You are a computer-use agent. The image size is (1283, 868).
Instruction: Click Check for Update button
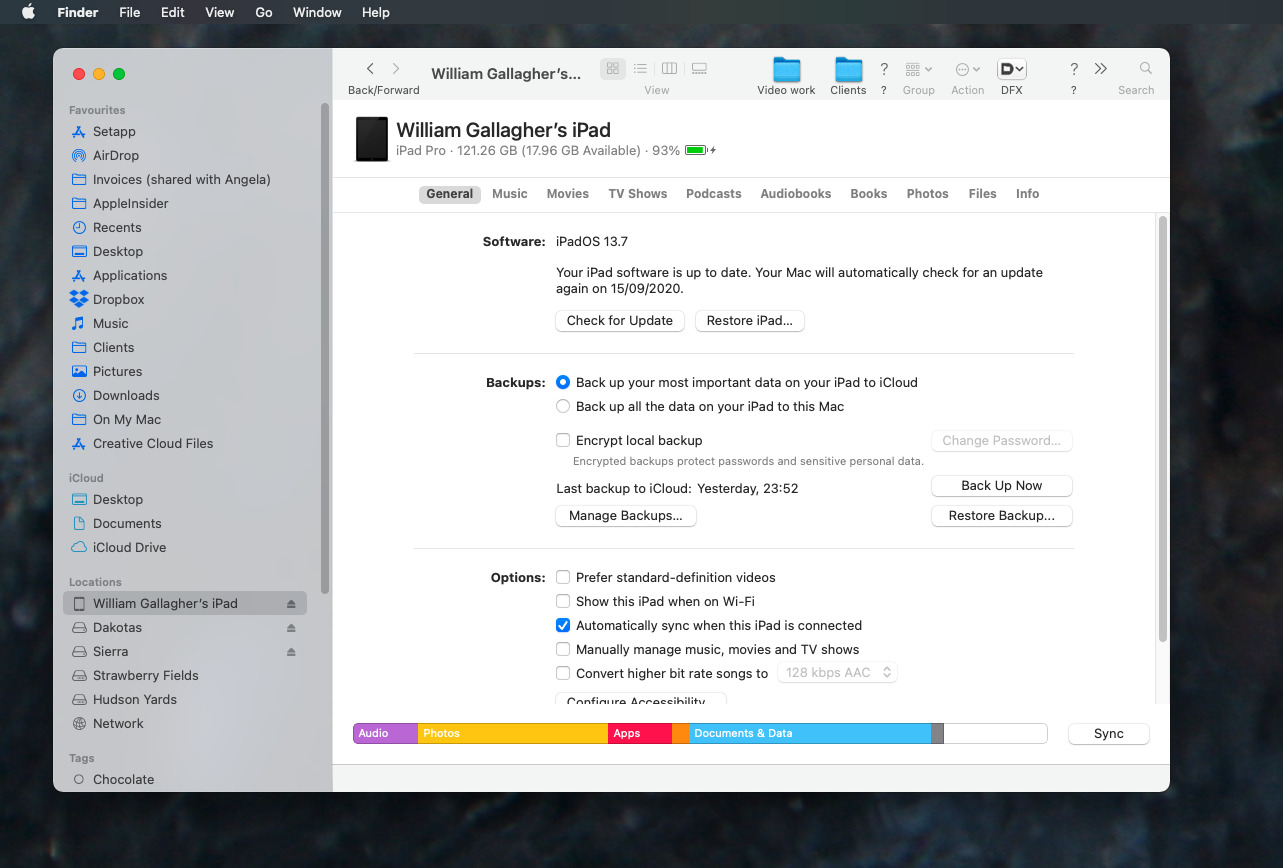click(x=620, y=321)
